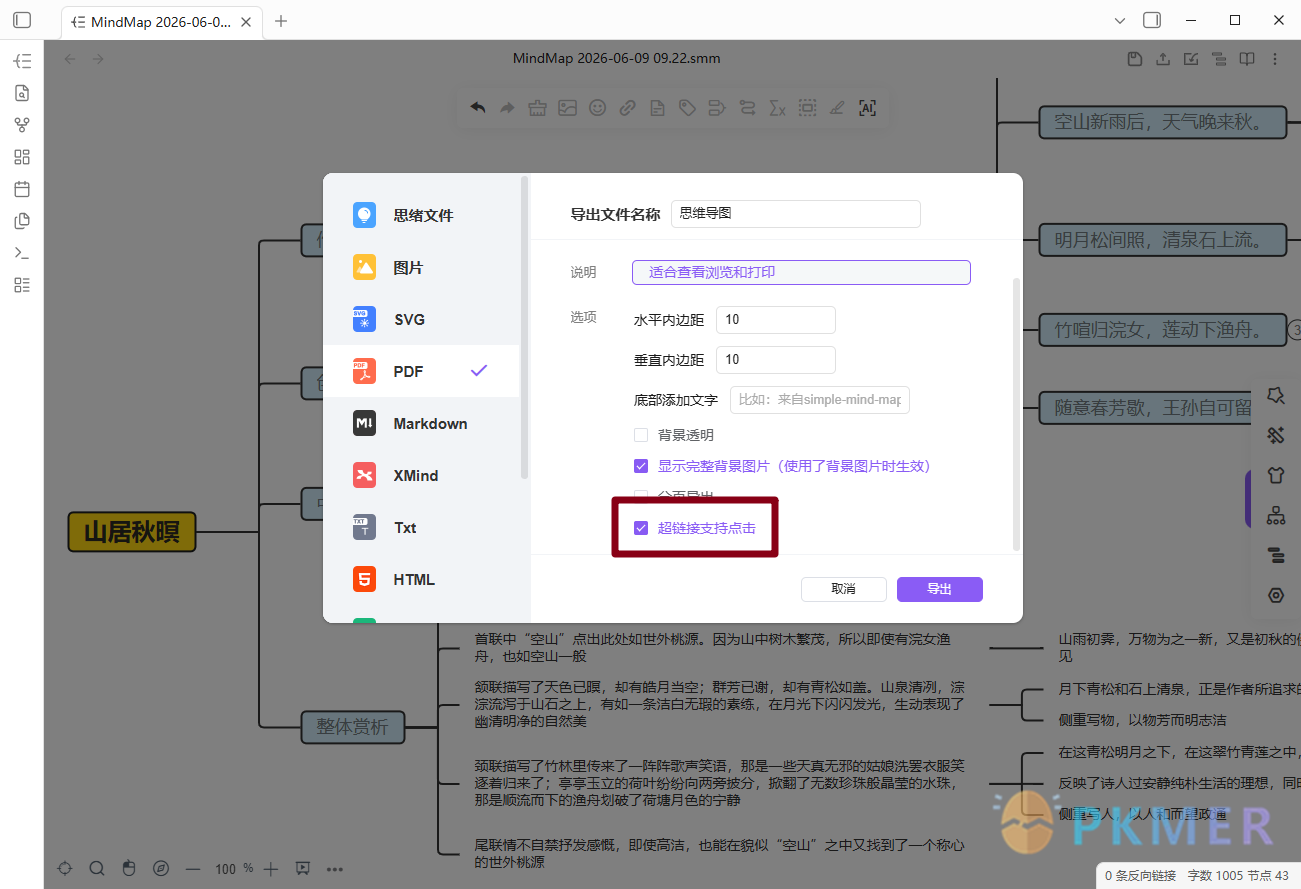Open the more options menu in header
Image resolution: width=1301 pixels, height=889 pixels.
(1275, 59)
